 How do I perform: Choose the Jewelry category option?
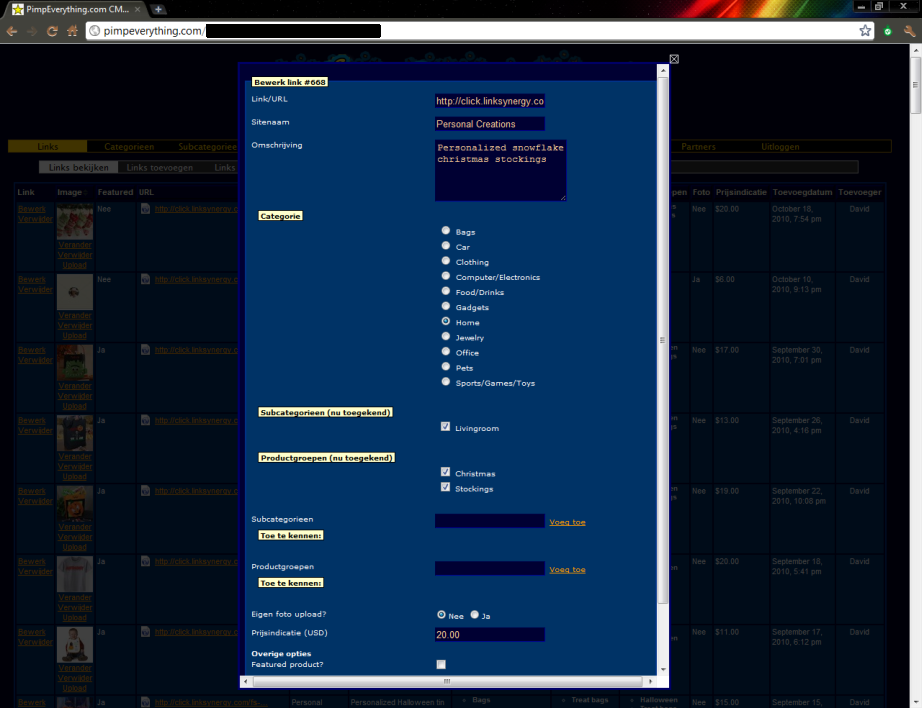point(446,337)
